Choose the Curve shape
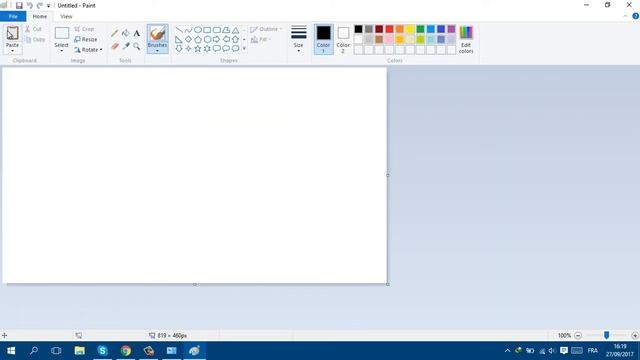This screenshot has height=360, width=640. point(188,30)
